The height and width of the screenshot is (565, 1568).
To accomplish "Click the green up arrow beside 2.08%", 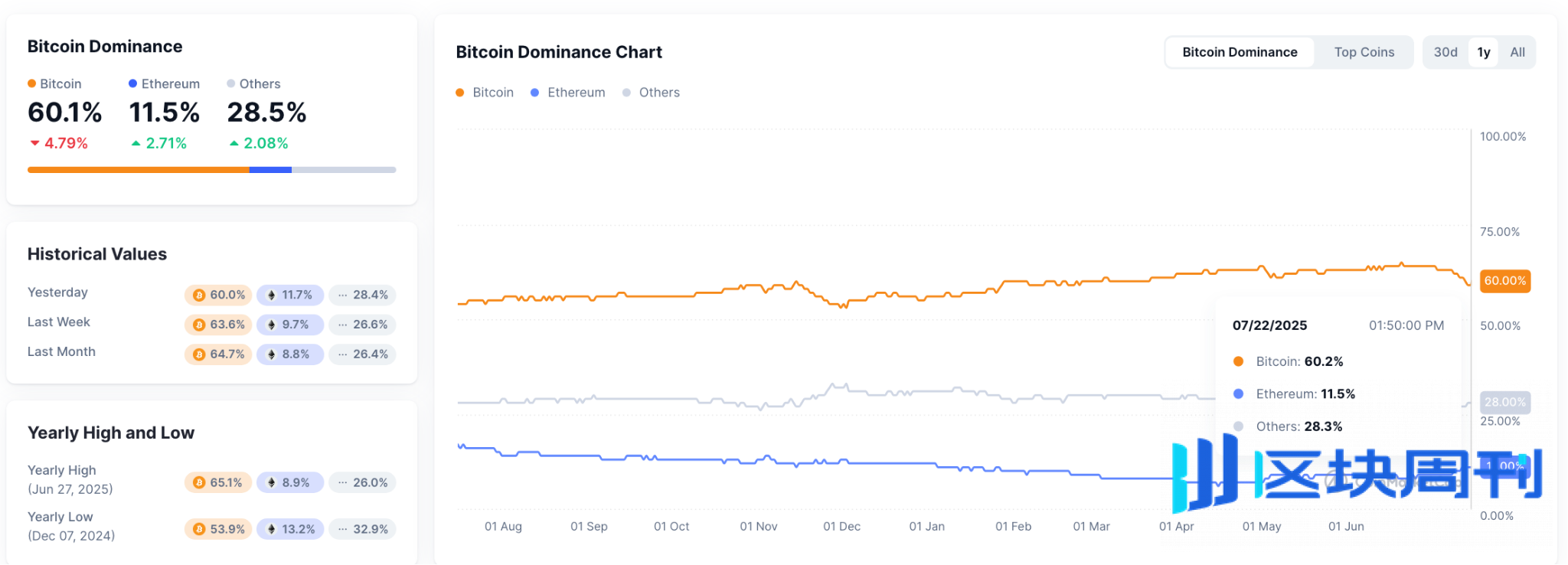I will [x=234, y=143].
